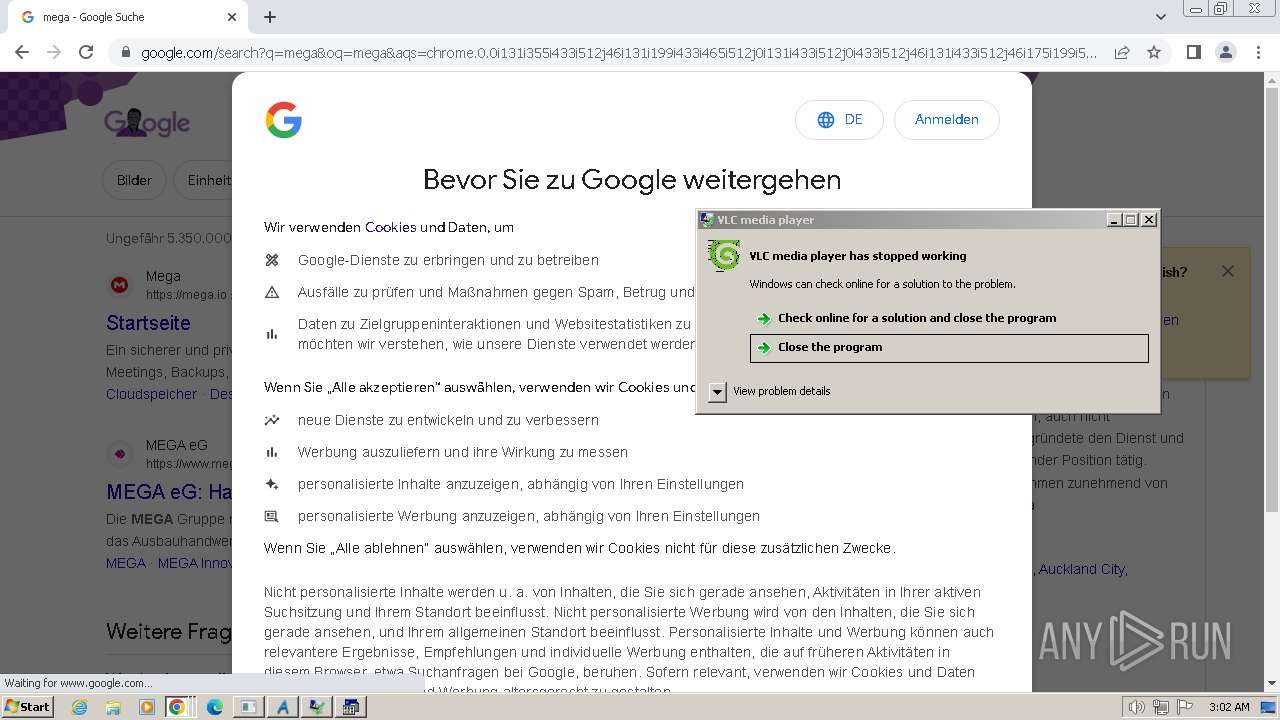Open Chrome three-dot menu
1280x720 pixels.
(1258, 52)
